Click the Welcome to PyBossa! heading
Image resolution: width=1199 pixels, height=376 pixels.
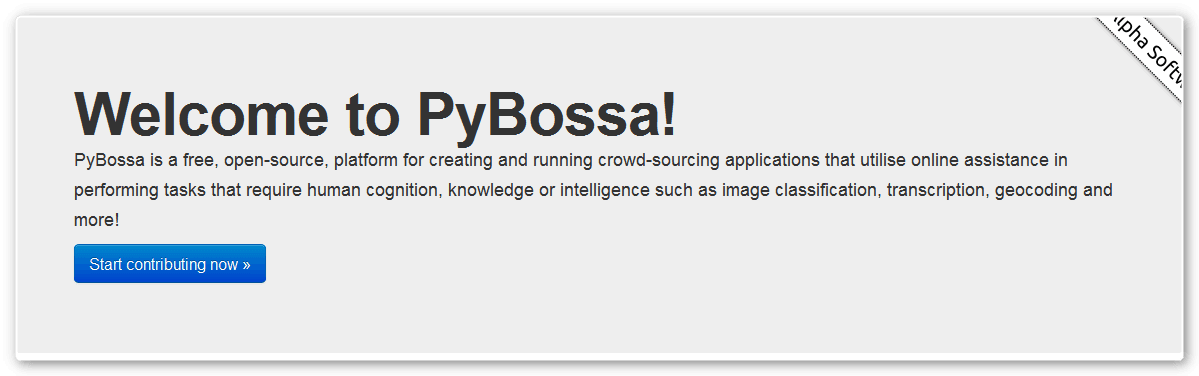(x=375, y=115)
